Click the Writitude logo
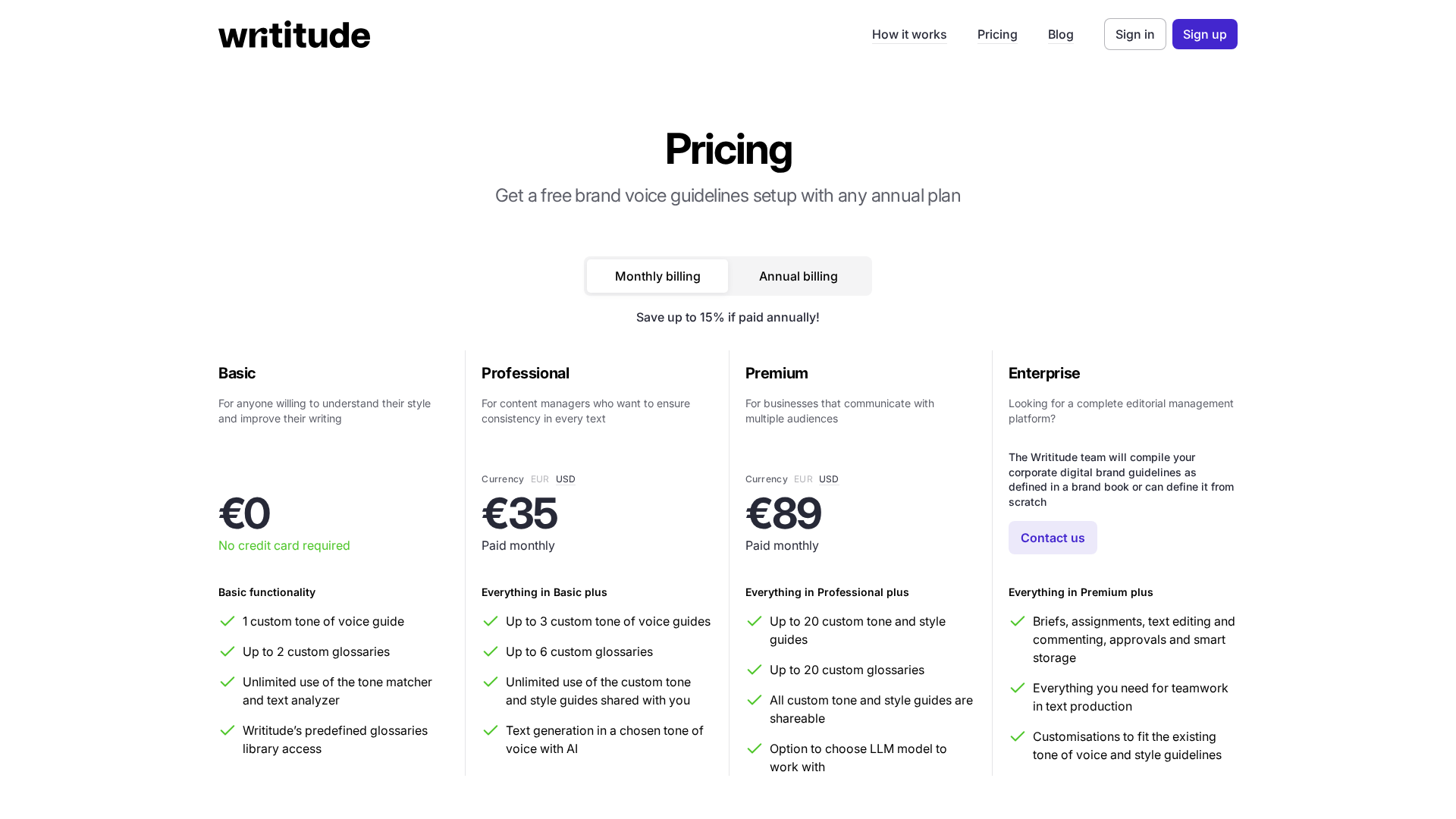 click(294, 35)
